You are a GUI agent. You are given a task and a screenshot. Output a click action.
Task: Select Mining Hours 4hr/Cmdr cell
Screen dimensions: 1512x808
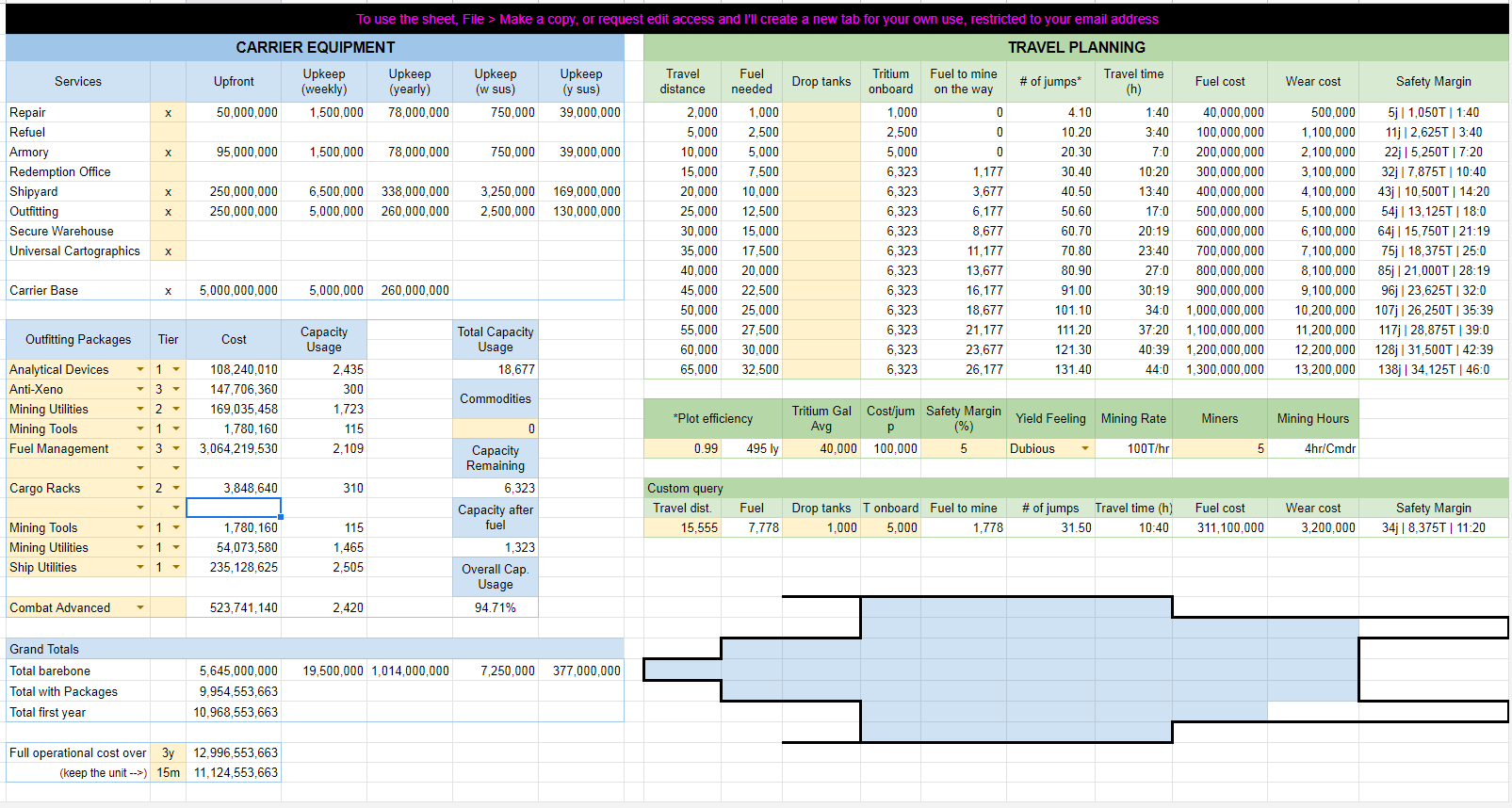[1313, 449]
